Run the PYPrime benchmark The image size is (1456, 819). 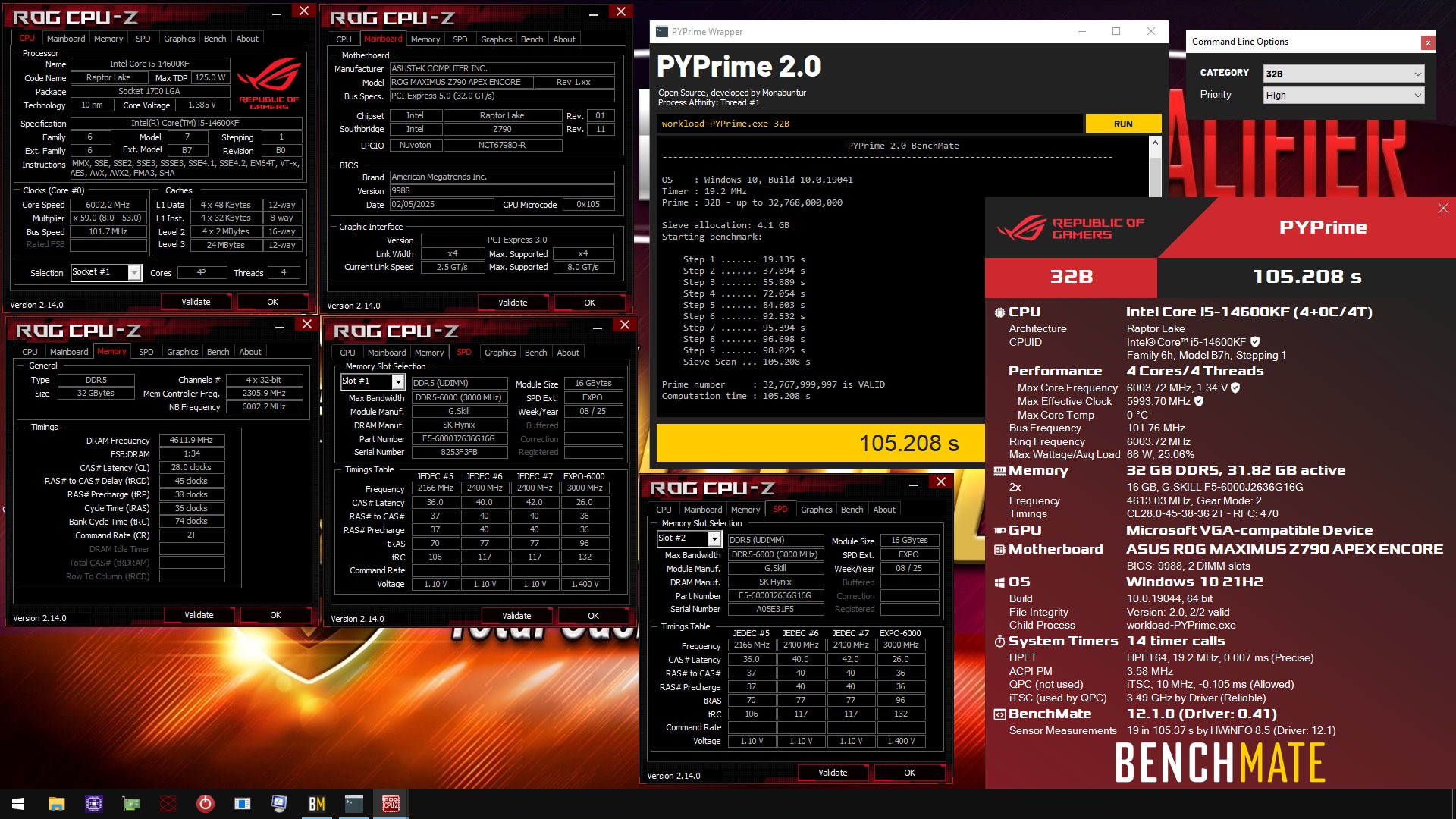pyautogui.click(x=1123, y=124)
